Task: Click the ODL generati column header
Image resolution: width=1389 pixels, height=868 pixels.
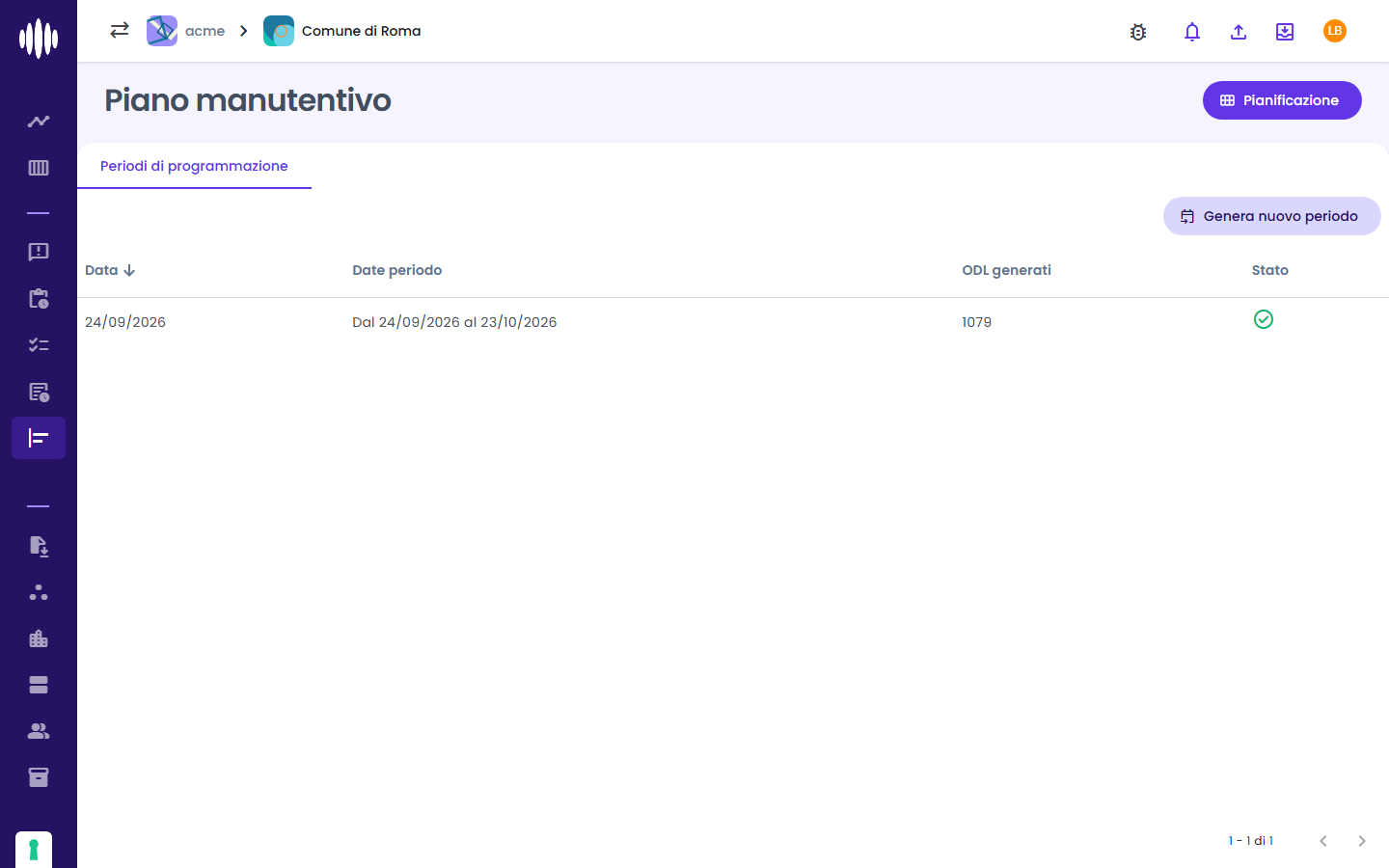Action: 1006,270
